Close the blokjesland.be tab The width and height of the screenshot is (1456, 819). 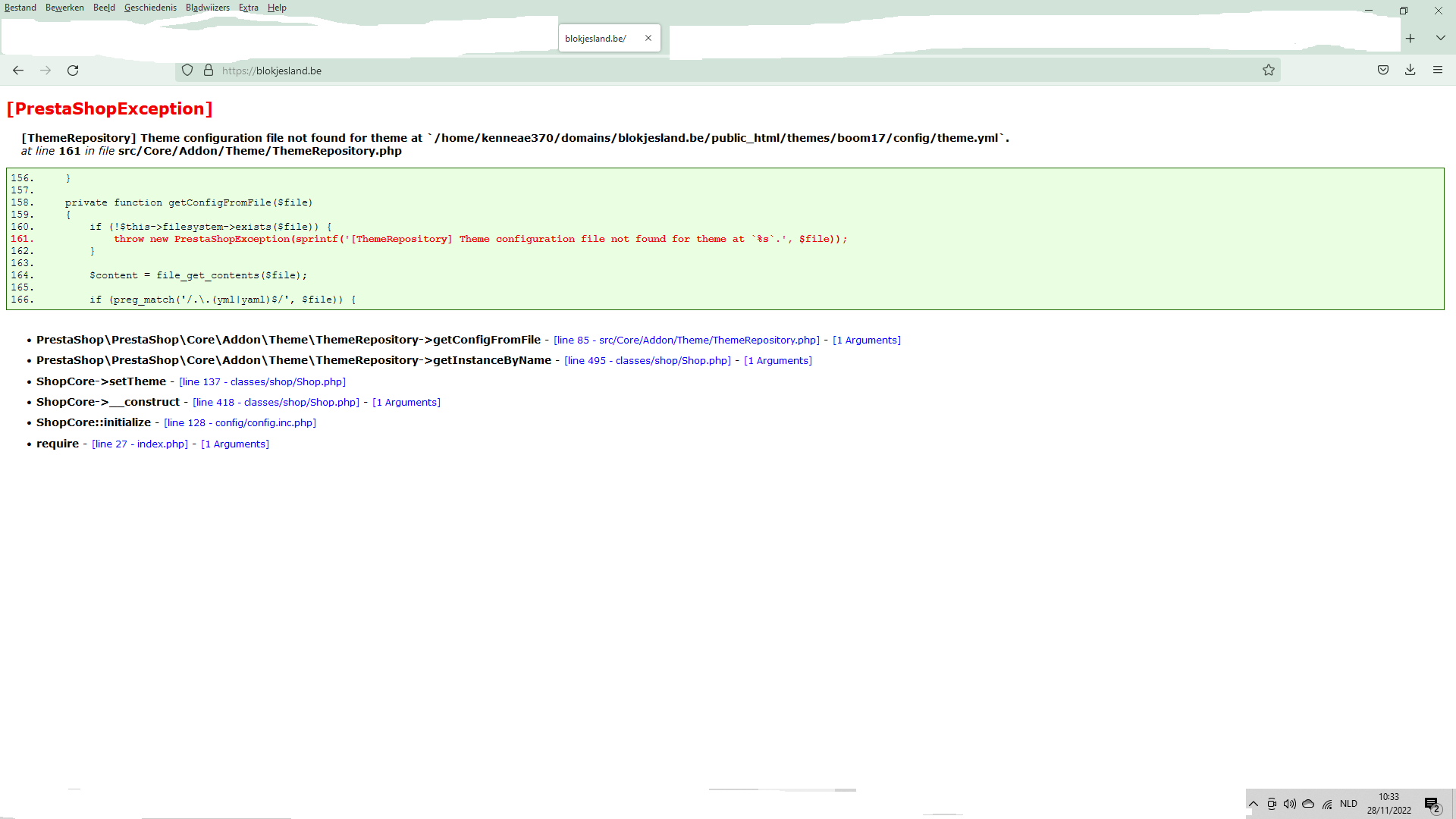point(648,39)
